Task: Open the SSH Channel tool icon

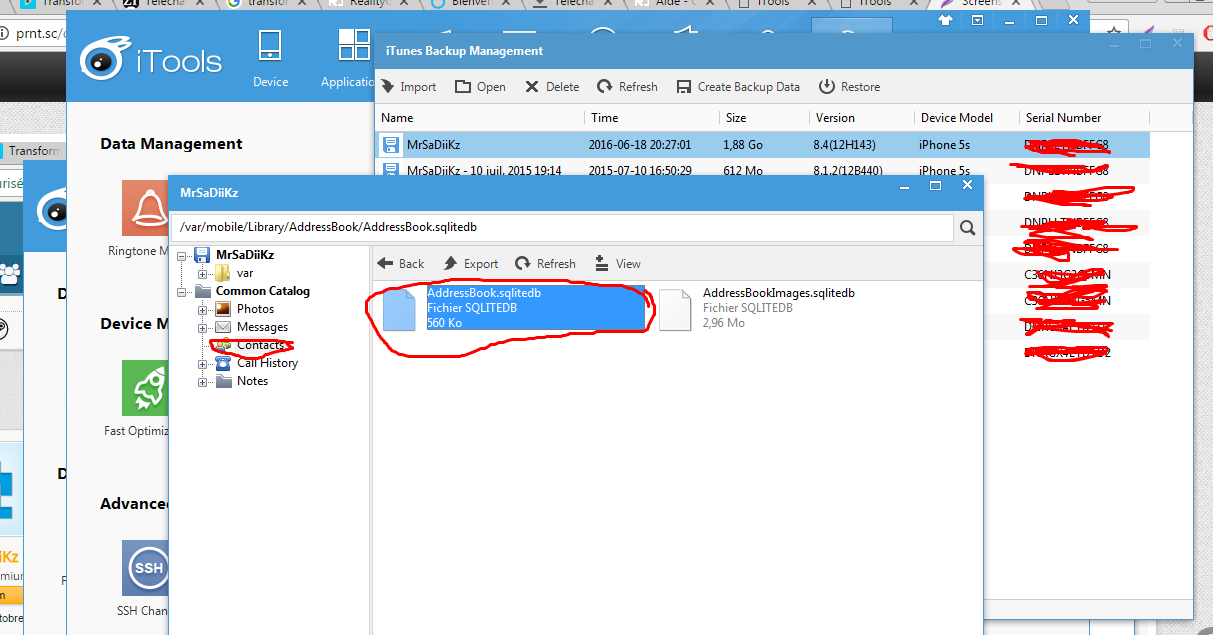Action: click(146, 568)
